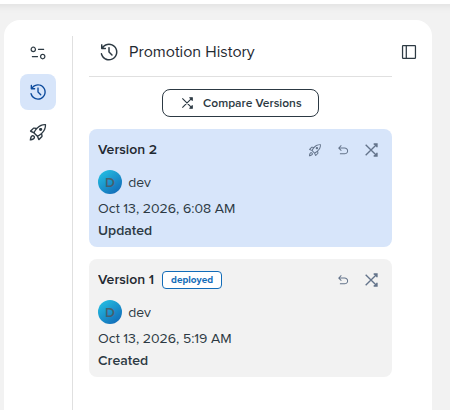Click the Promotion History clock icon
This screenshot has width=450, height=410.
[x=109, y=52]
